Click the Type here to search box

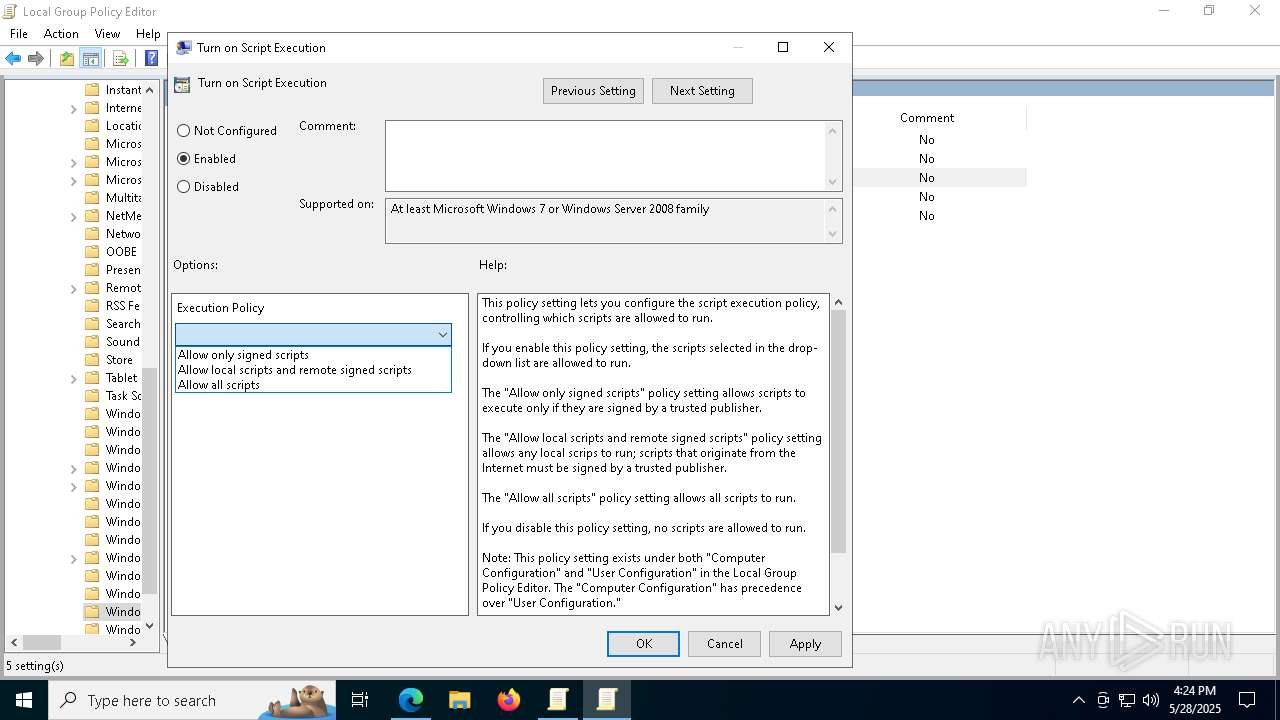192,700
